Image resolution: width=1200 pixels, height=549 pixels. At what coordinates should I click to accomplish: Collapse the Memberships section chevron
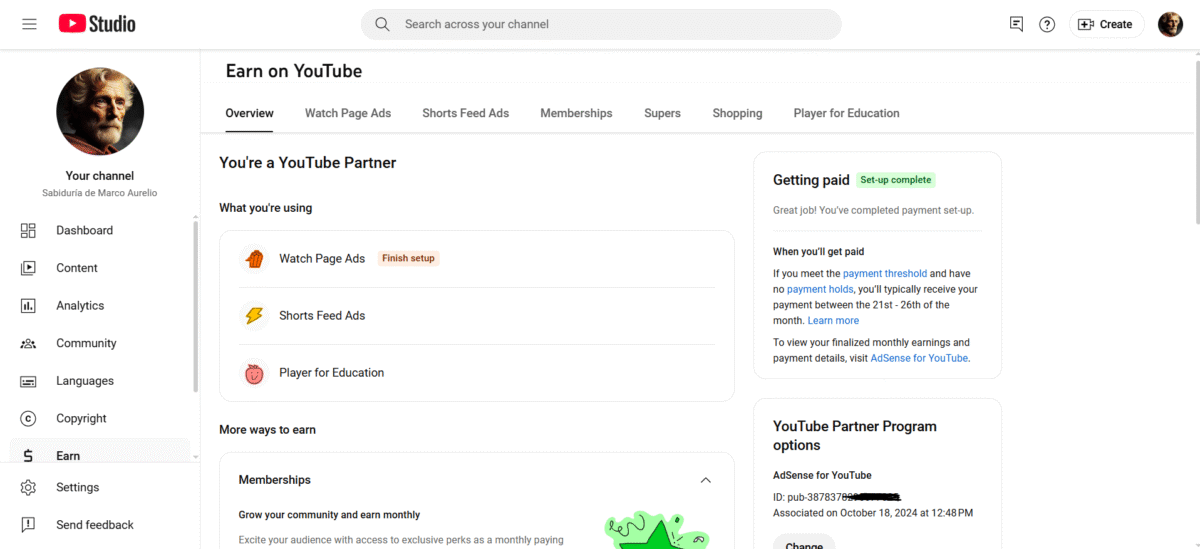[x=705, y=480]
